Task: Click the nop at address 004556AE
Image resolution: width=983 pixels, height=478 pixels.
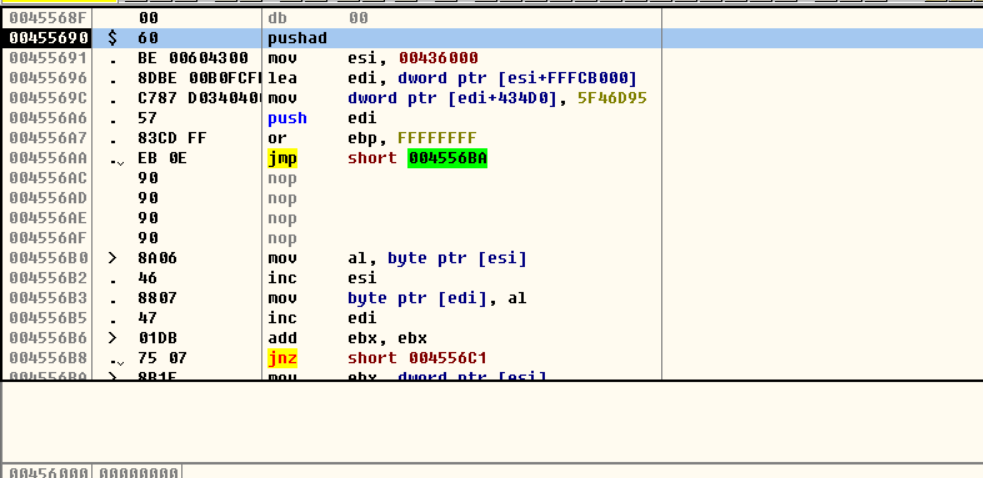Action: [x=282, y=218]
